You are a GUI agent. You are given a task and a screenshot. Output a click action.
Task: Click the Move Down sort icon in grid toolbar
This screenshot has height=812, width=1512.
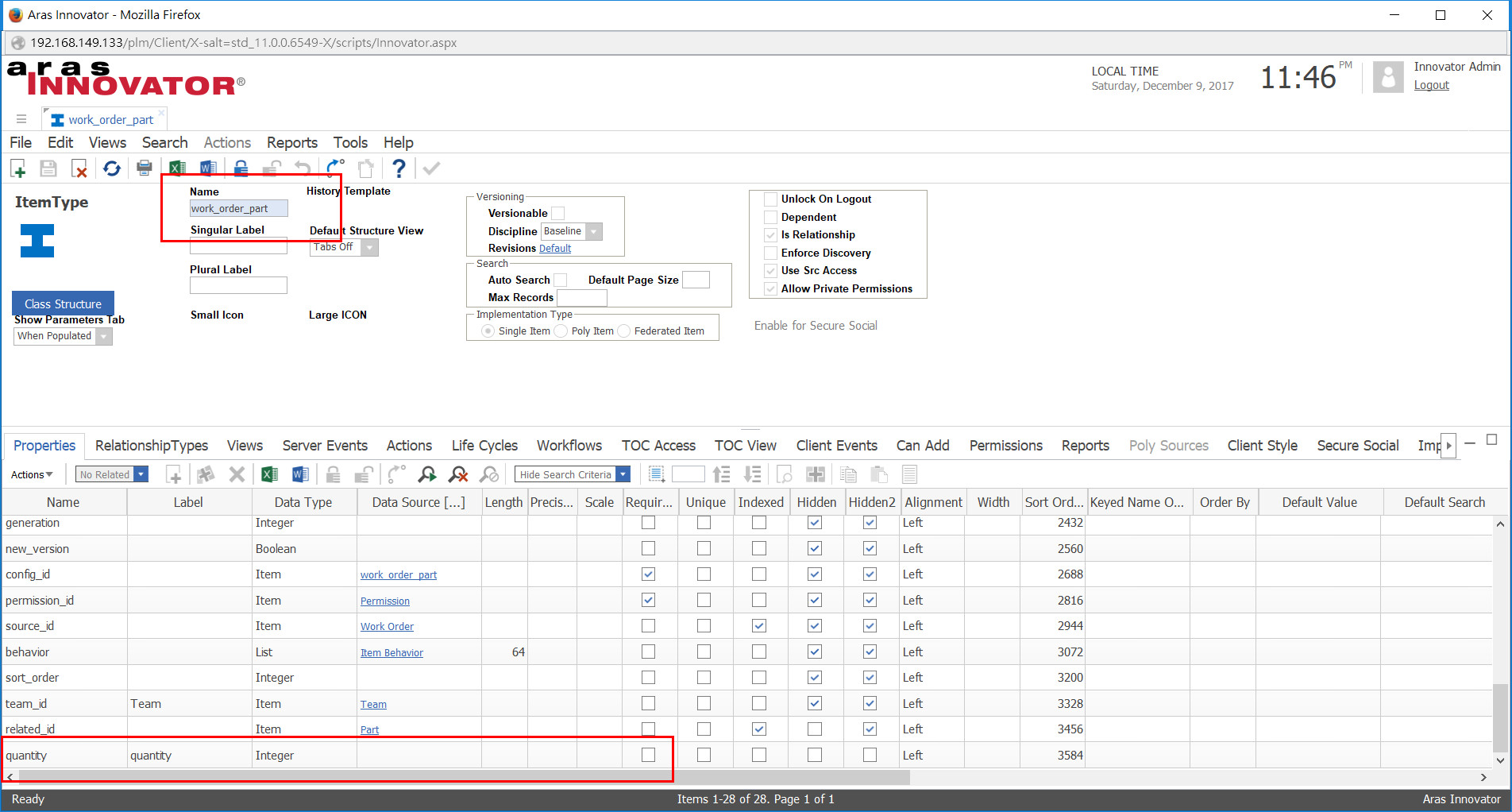pos(752,474)
